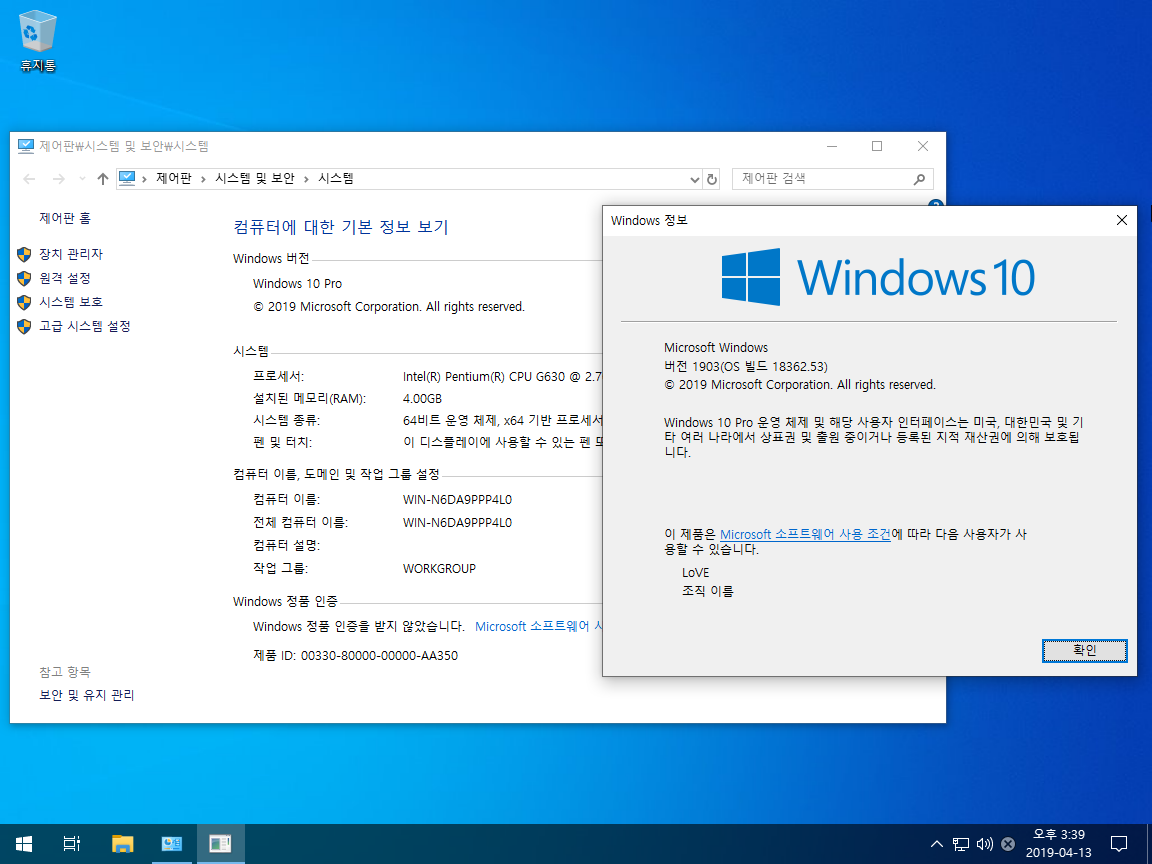This screenshot has height=864, width=1152.
Task: Expand the chevron after 제어판 breadcrumb
Action: [204, 179]
